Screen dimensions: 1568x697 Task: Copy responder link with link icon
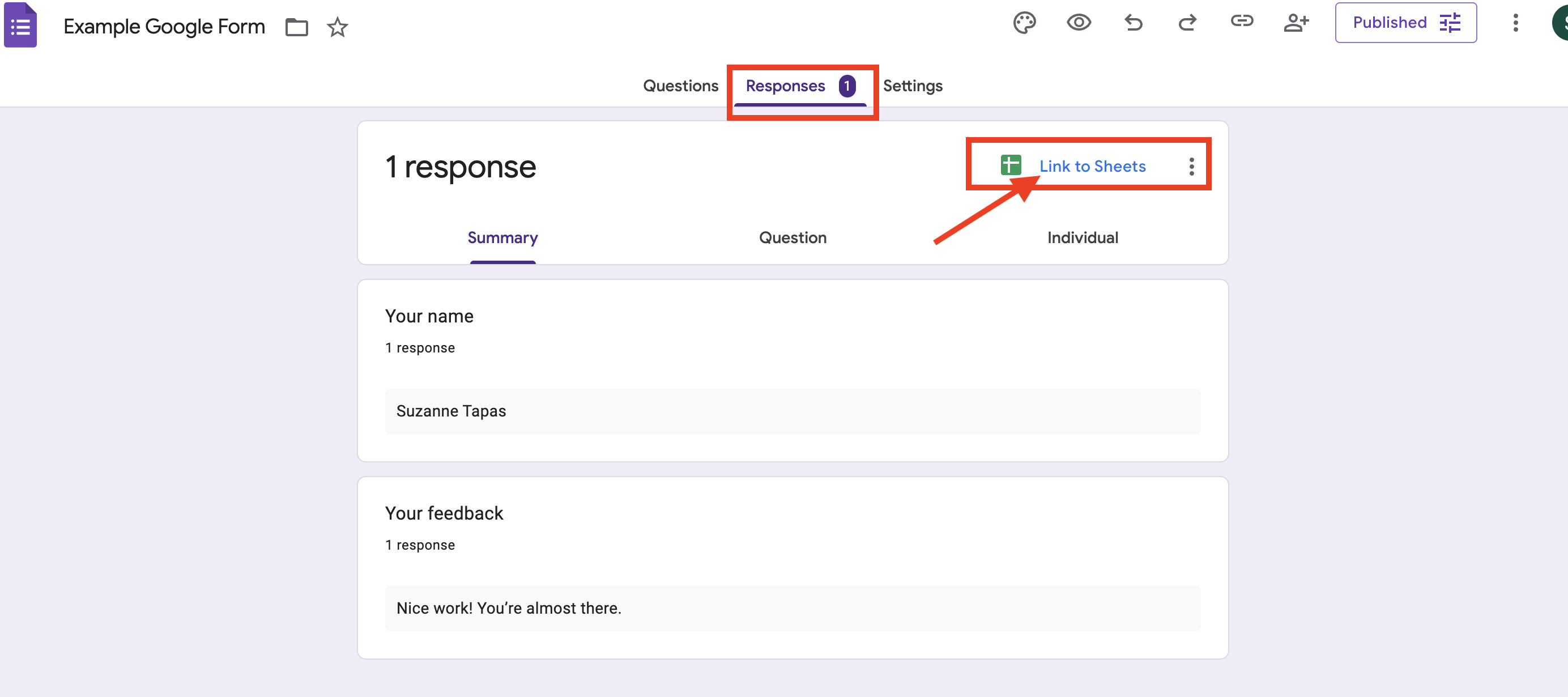(1241, 22)
